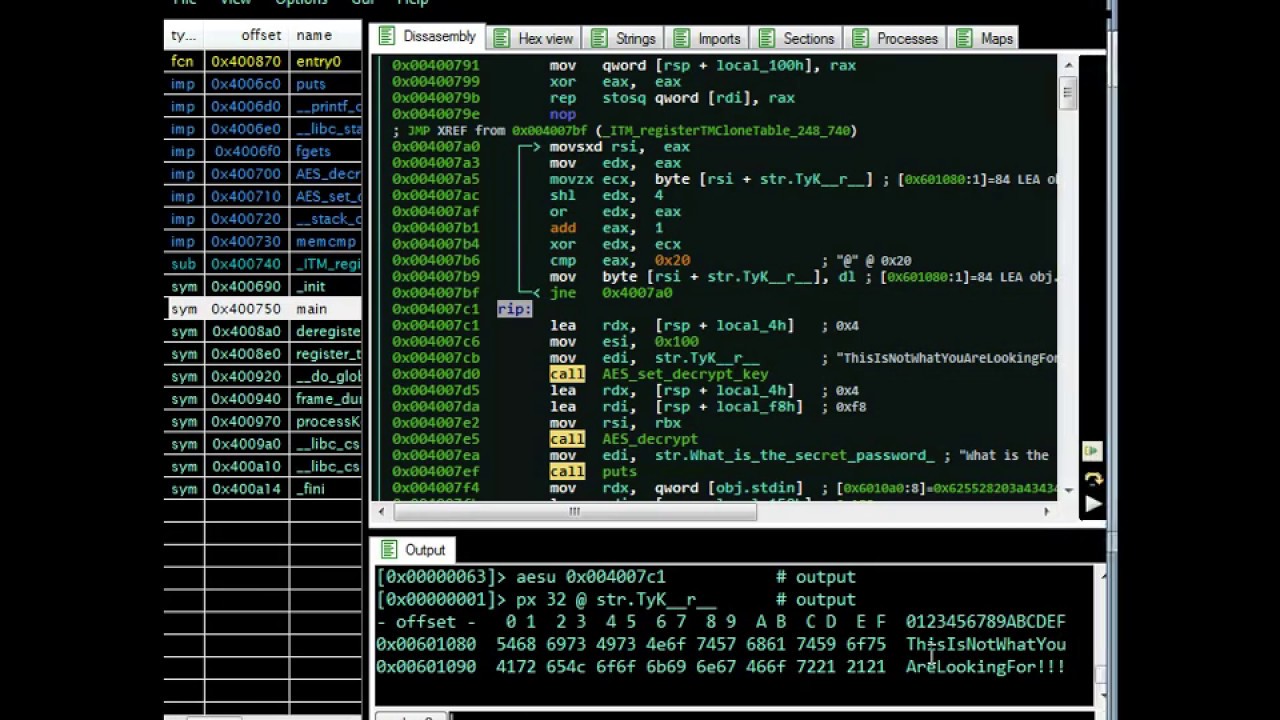
Task: Open the Sections tab
Action: [x=797, y=39]
